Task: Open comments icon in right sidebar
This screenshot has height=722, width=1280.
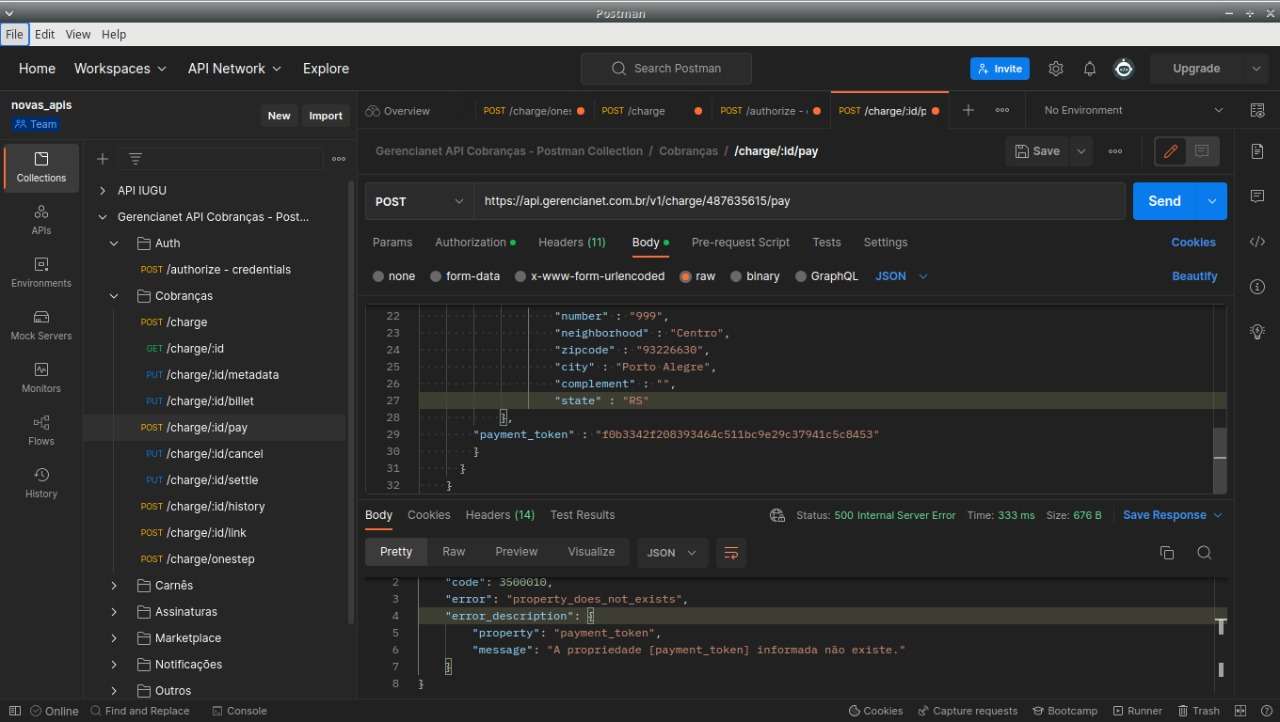Action: (x=1257, y=196)
